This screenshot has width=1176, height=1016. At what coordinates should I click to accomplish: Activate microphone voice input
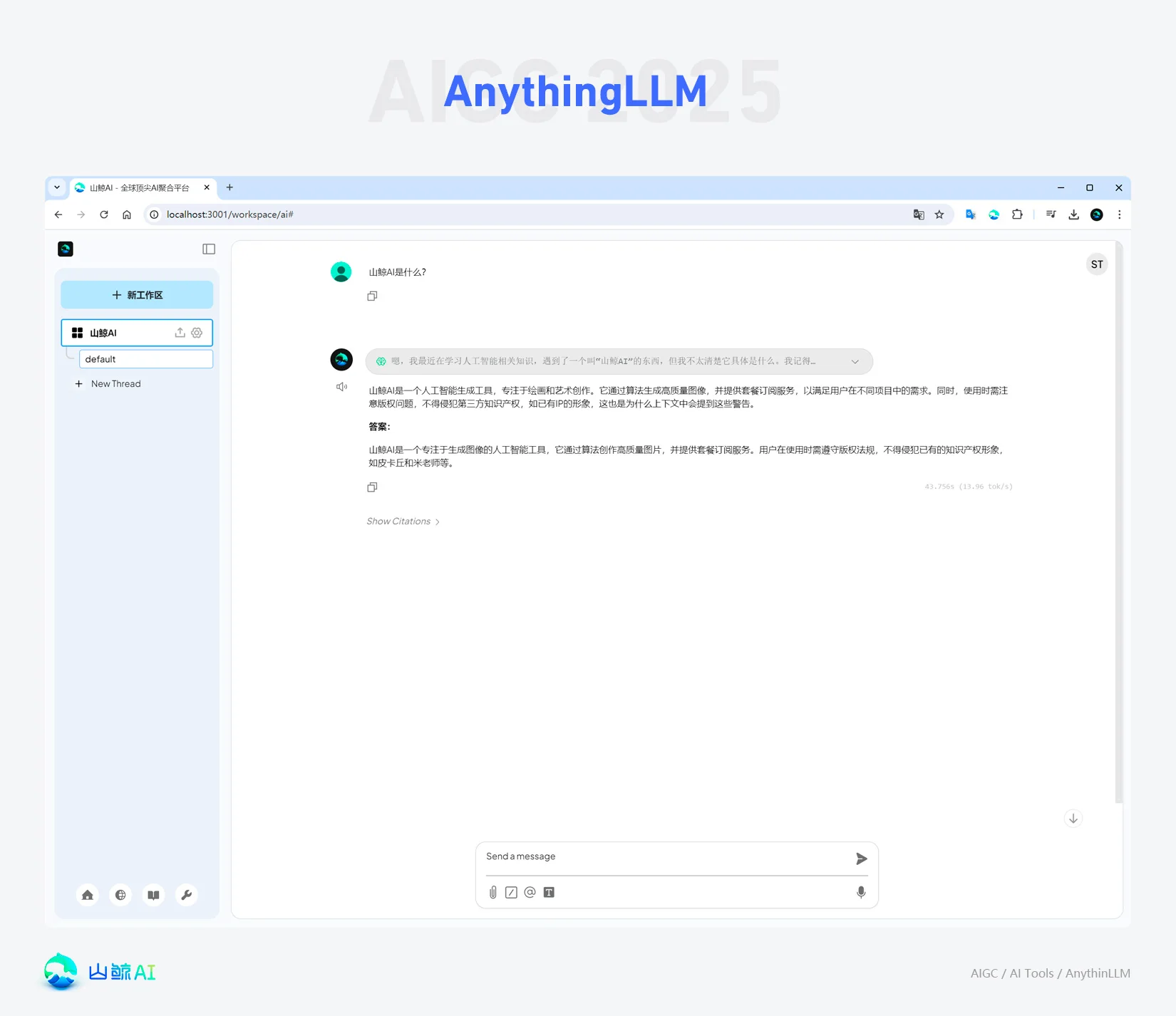[861, 893]
